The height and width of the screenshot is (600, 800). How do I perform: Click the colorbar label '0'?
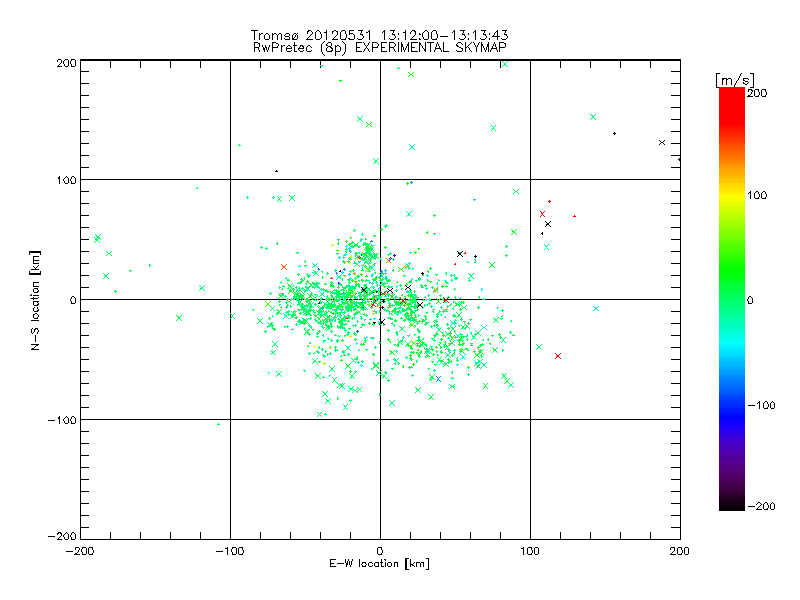click(x=750, y=300)
